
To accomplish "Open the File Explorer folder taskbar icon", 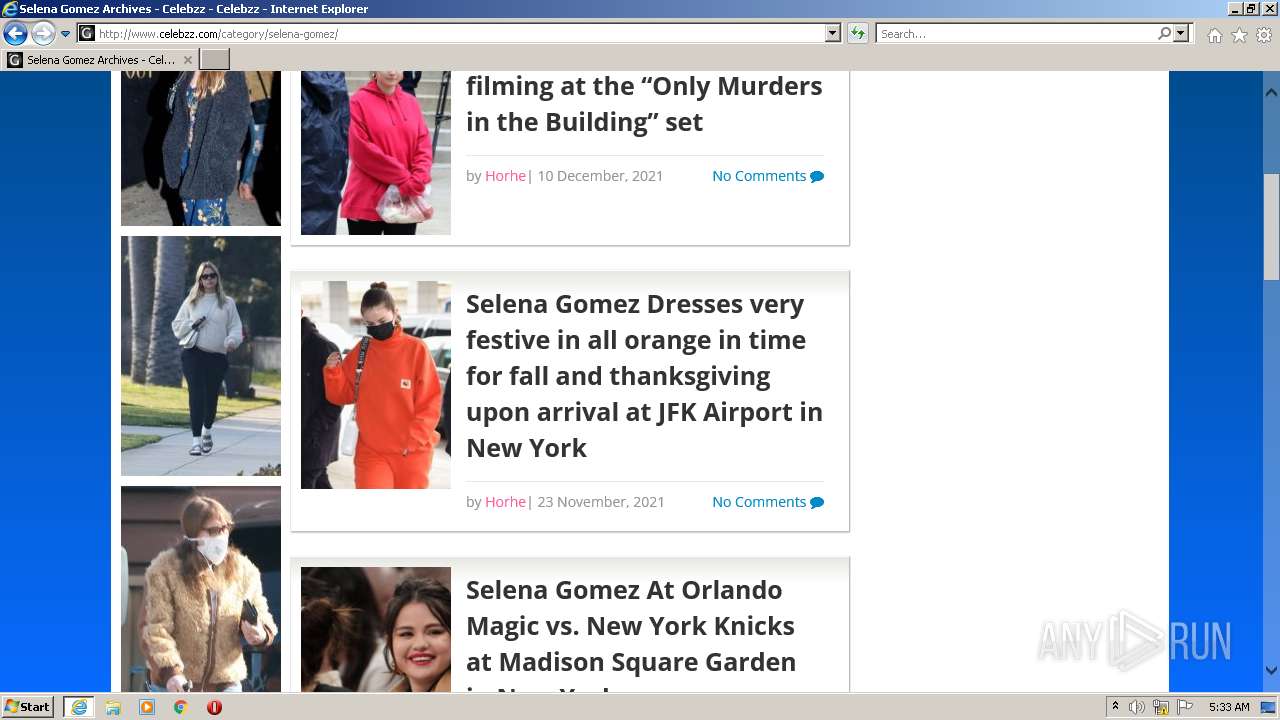I will 113,707.
